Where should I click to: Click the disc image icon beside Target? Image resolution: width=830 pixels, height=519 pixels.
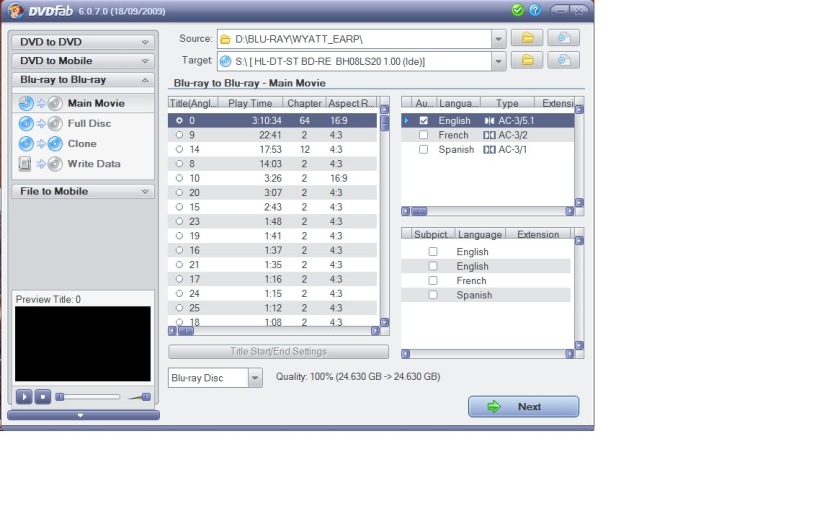pos(564,61)
